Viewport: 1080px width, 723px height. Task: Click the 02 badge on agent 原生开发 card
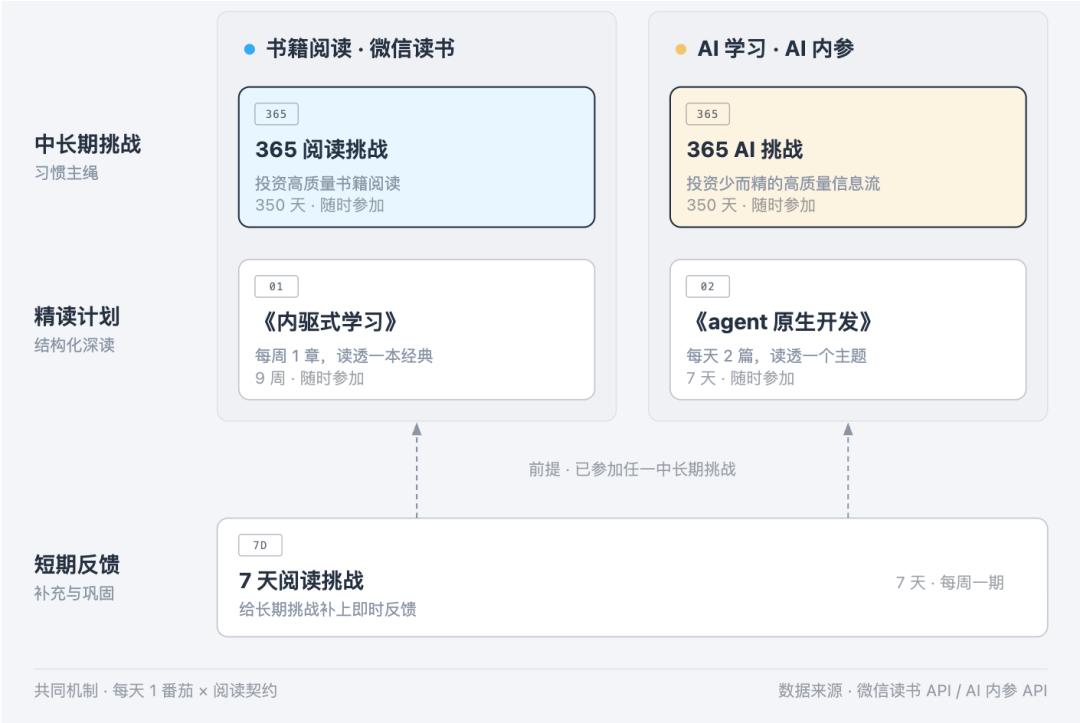pyautogui.click(x=707, y=286)
